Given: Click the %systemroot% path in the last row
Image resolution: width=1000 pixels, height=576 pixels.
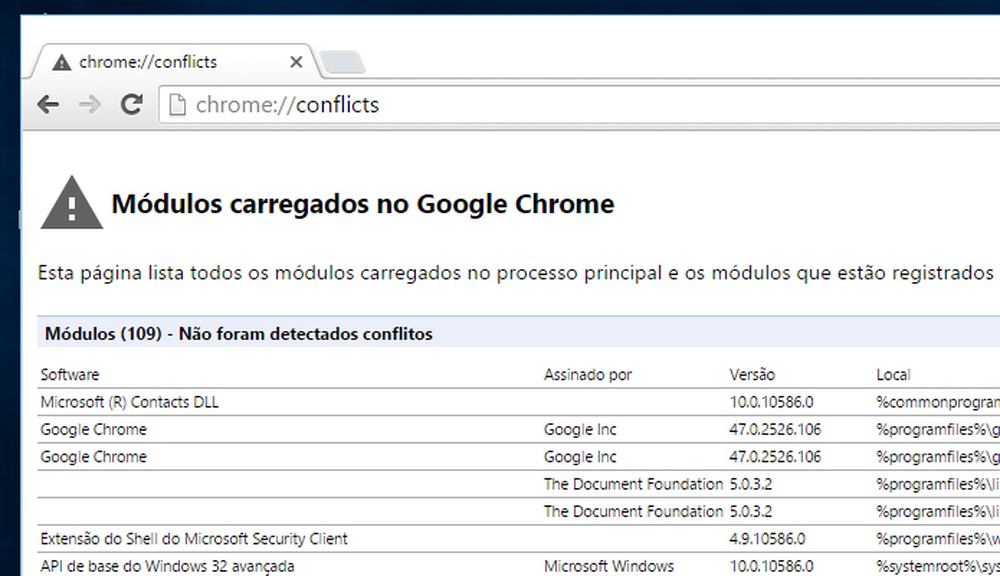Looking at the screenshot, I should click(x=938, y=566).
